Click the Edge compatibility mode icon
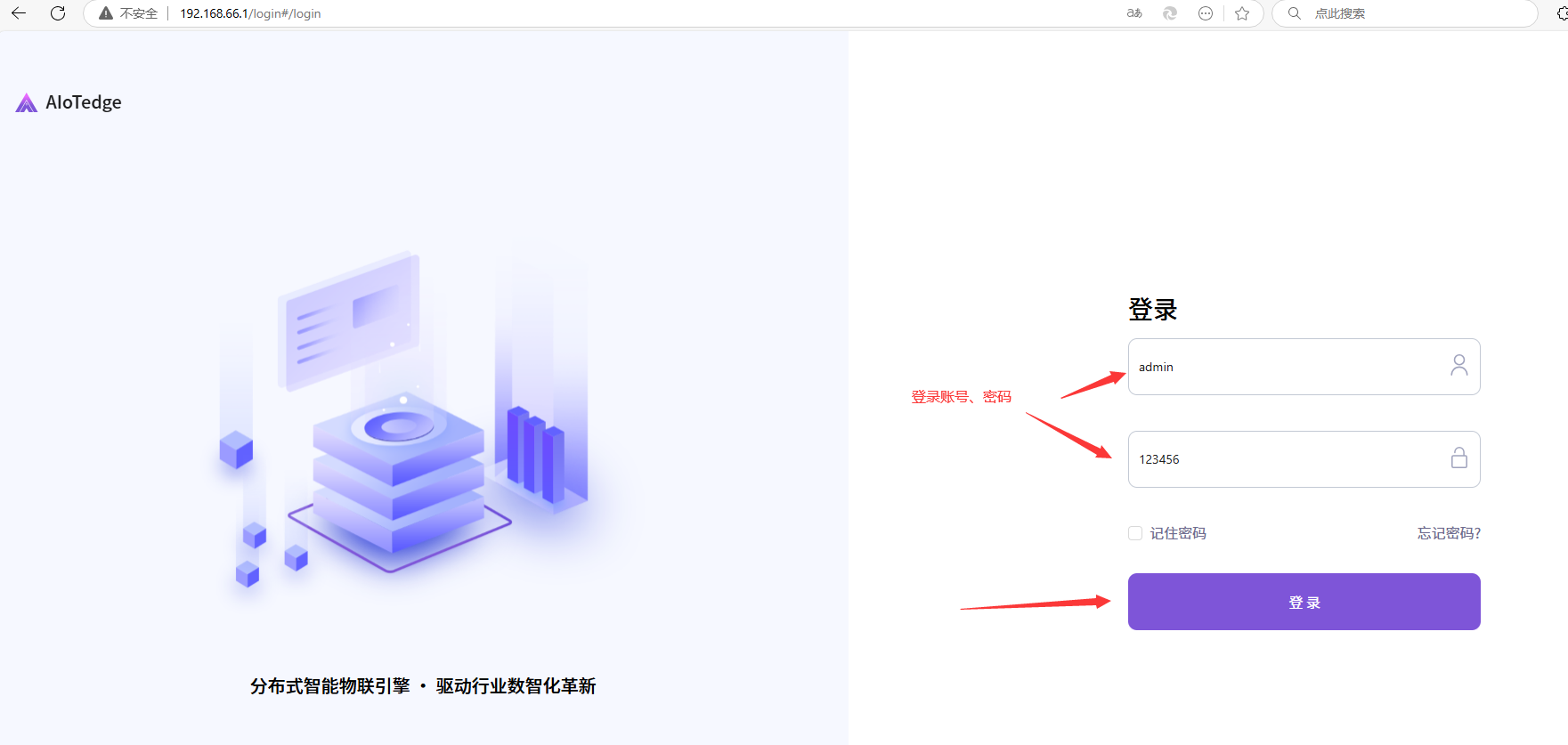 1170,13
